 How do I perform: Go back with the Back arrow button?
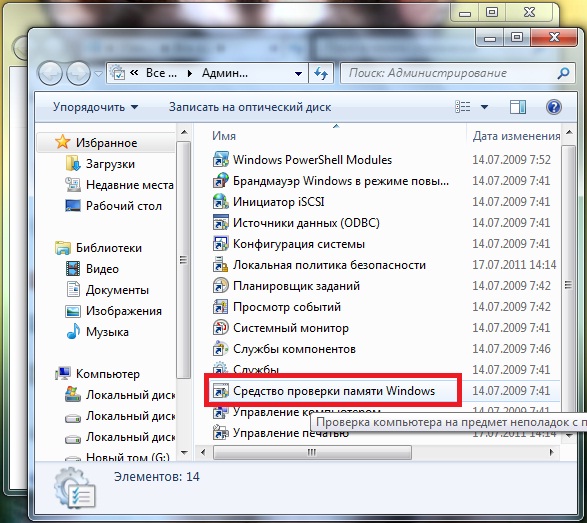coord(50,73)
